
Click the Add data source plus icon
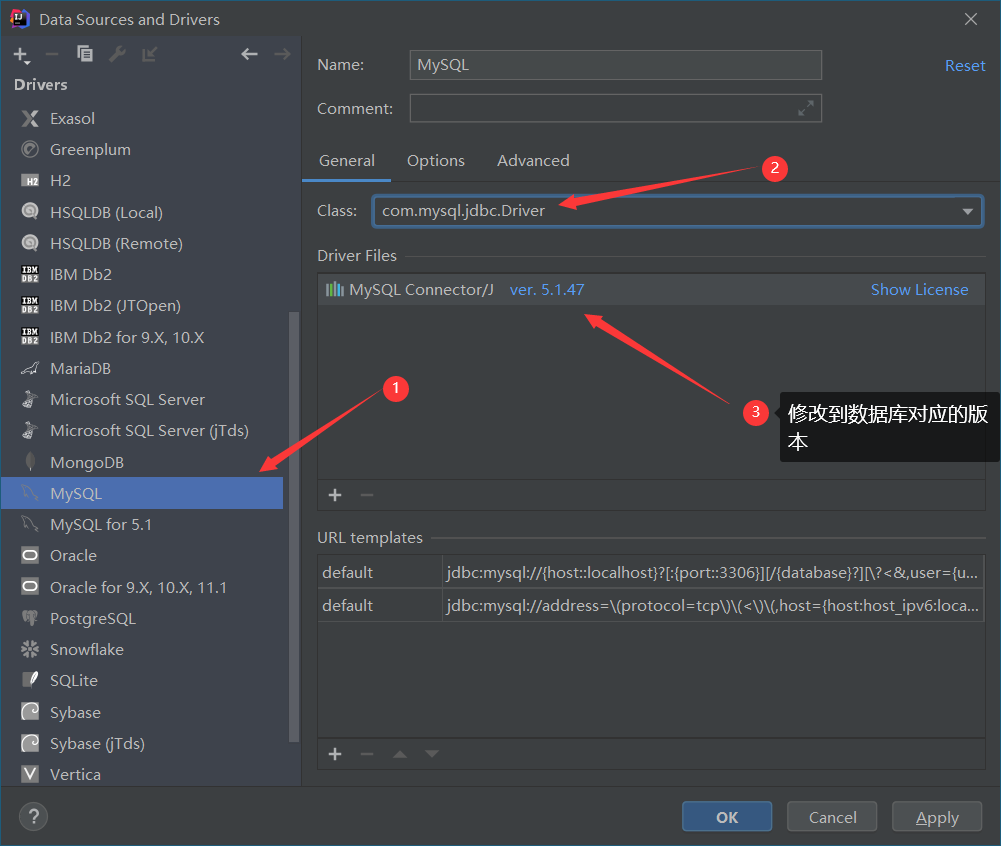point(21,56)
